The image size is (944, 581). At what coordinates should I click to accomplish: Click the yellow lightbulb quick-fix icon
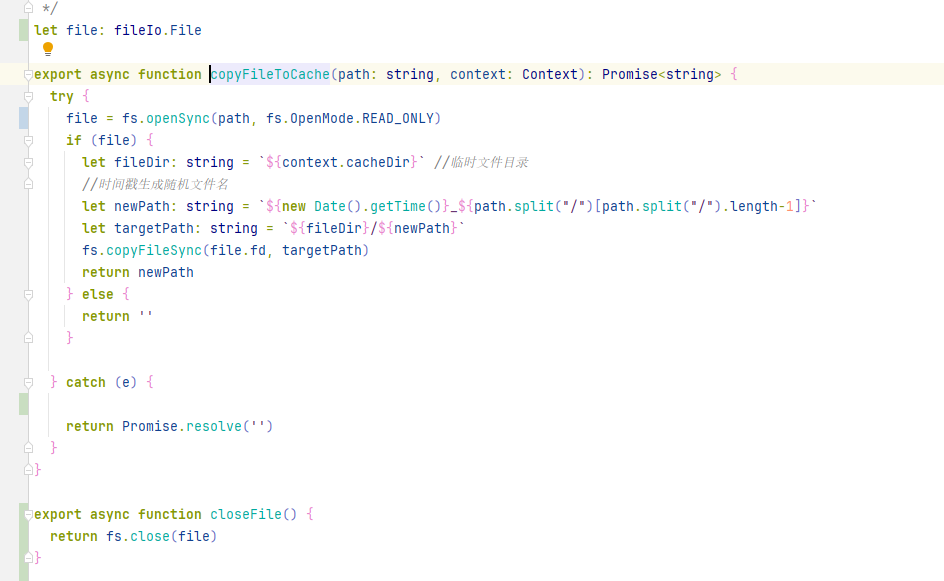(x=48, y=49)
